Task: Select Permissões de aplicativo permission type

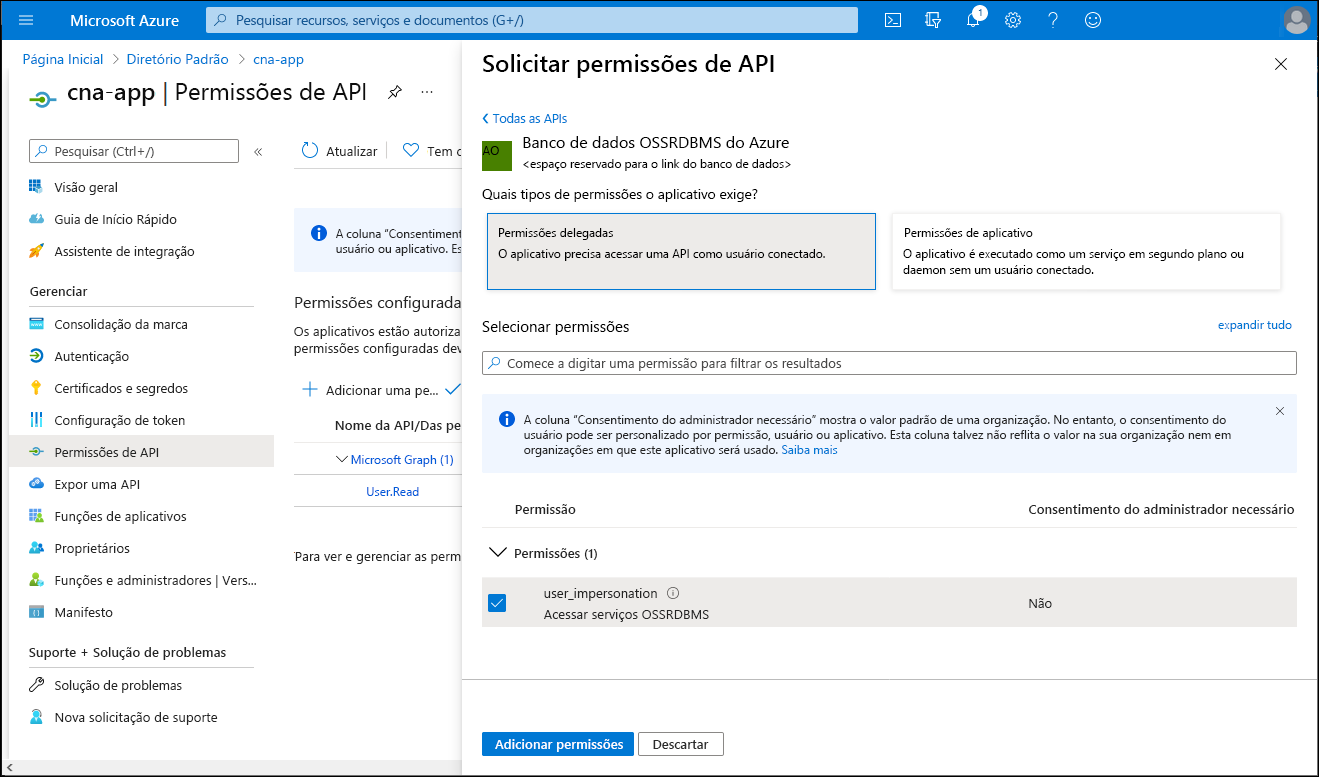Action: 1086,252
